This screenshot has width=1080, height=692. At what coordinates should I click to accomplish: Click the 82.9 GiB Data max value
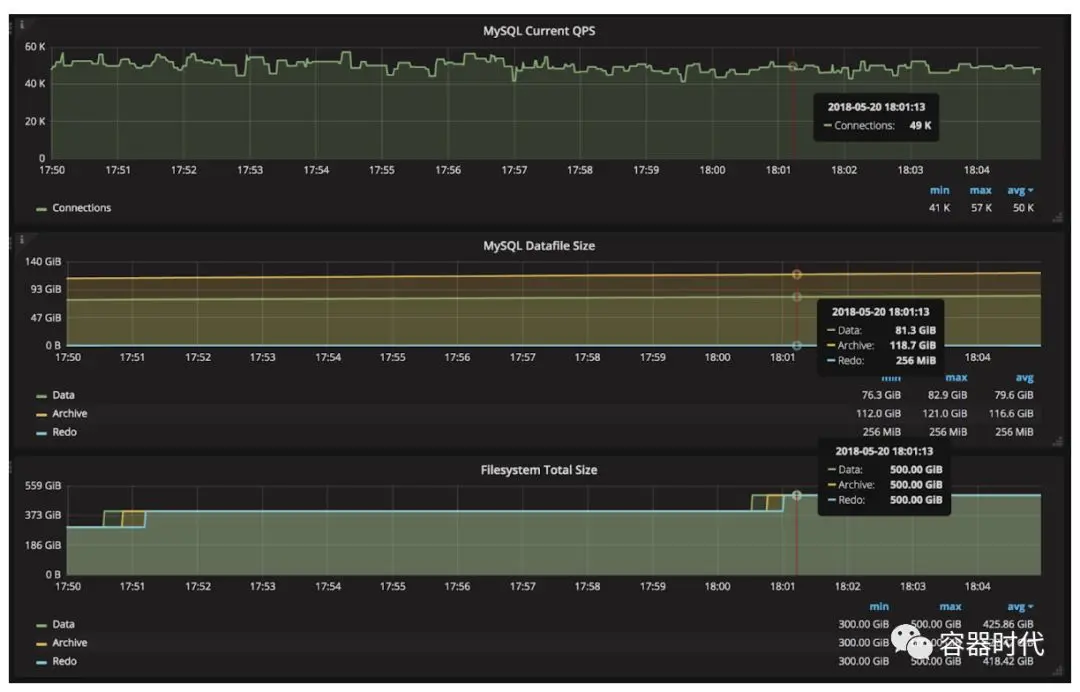point(947,395)
